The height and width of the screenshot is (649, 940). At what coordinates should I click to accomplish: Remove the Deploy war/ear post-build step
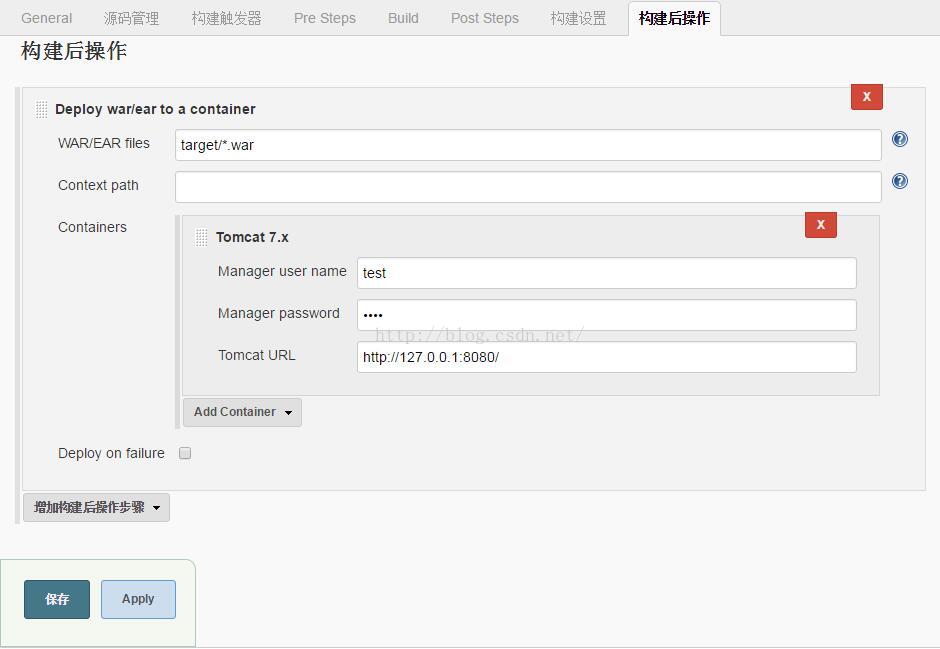[866, 96]
